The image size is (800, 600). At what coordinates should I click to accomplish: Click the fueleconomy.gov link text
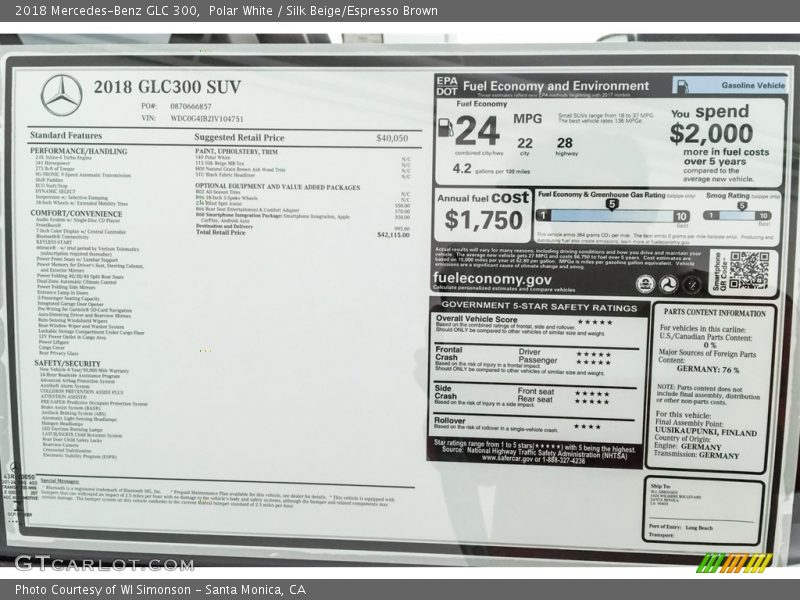pos(492,279)
